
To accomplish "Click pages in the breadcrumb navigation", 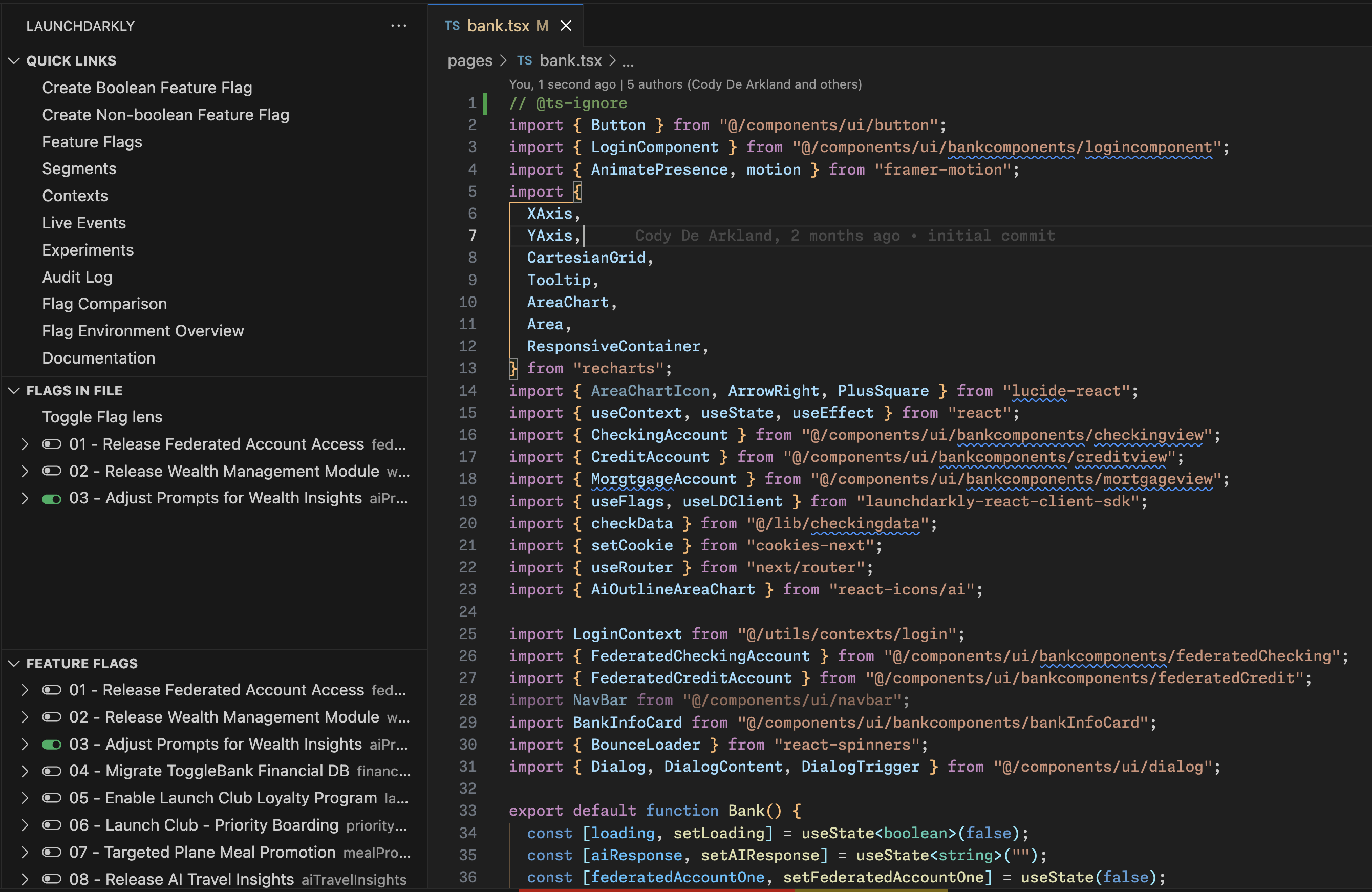I will [x=470, y=60].
